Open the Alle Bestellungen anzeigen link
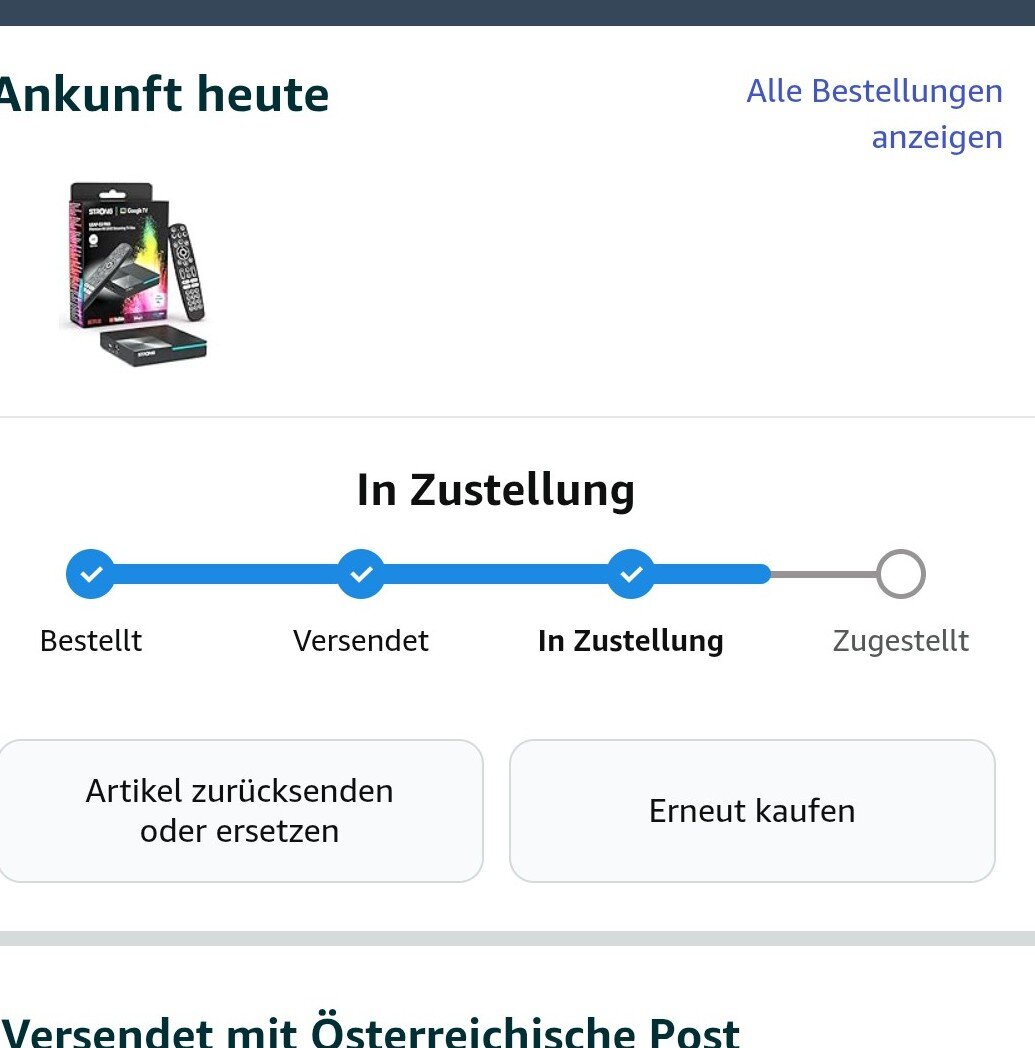The image size is (1035, 1048). (874, 114)
